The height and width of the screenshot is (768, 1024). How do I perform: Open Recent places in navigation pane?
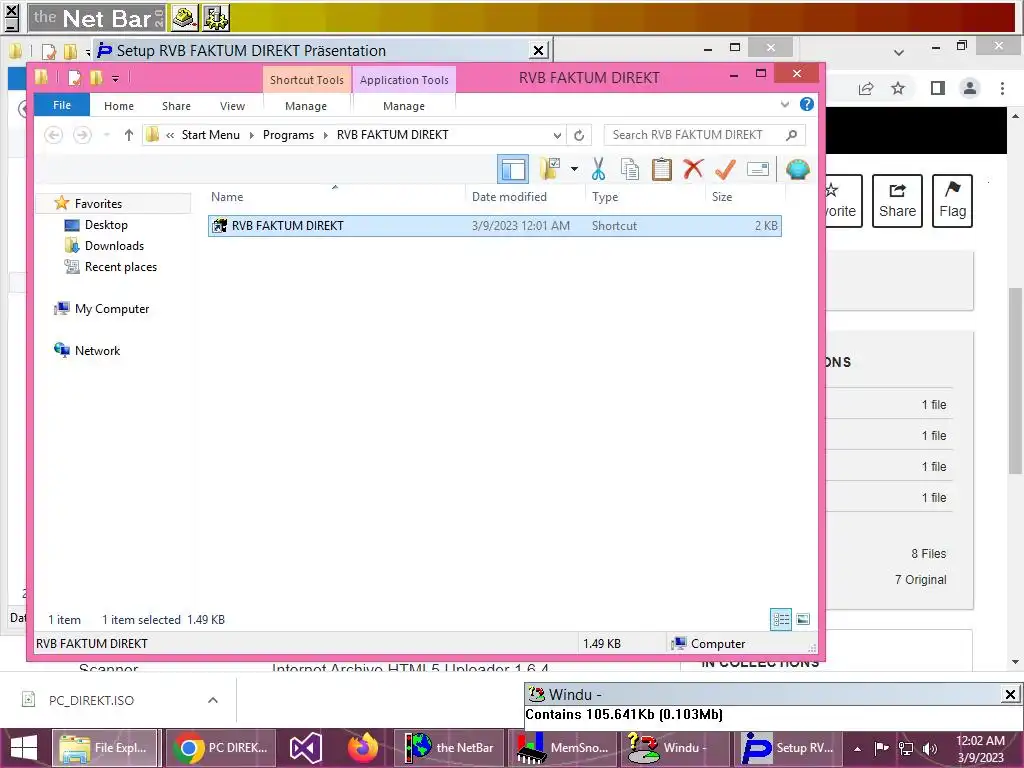(121, 266)
